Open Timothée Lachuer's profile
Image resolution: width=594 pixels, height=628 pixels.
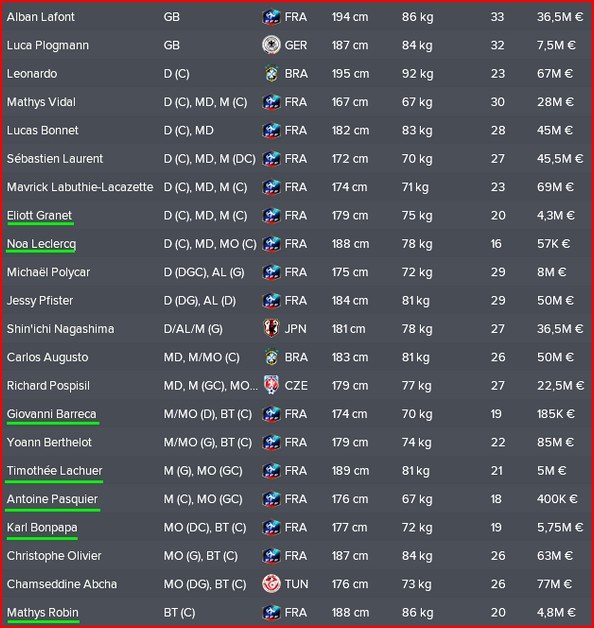(54, 471)
